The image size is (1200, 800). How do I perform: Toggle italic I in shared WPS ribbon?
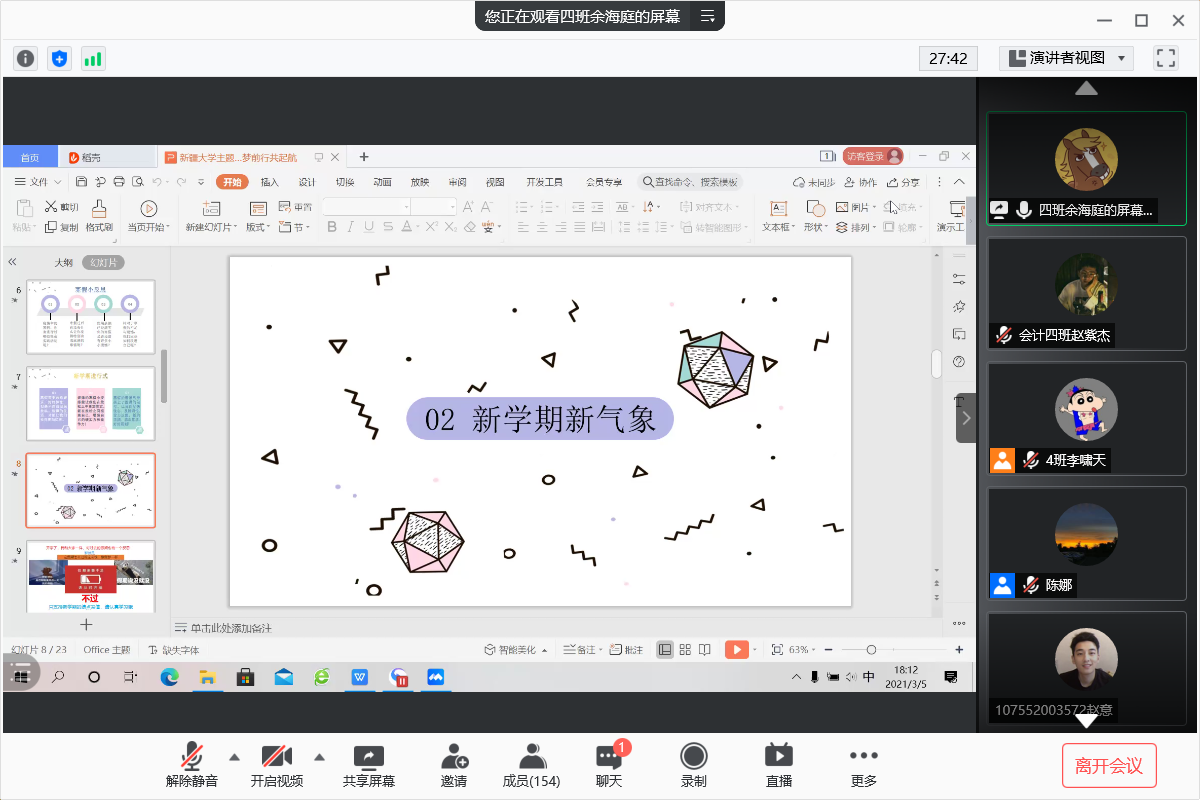tap(349, 228)
